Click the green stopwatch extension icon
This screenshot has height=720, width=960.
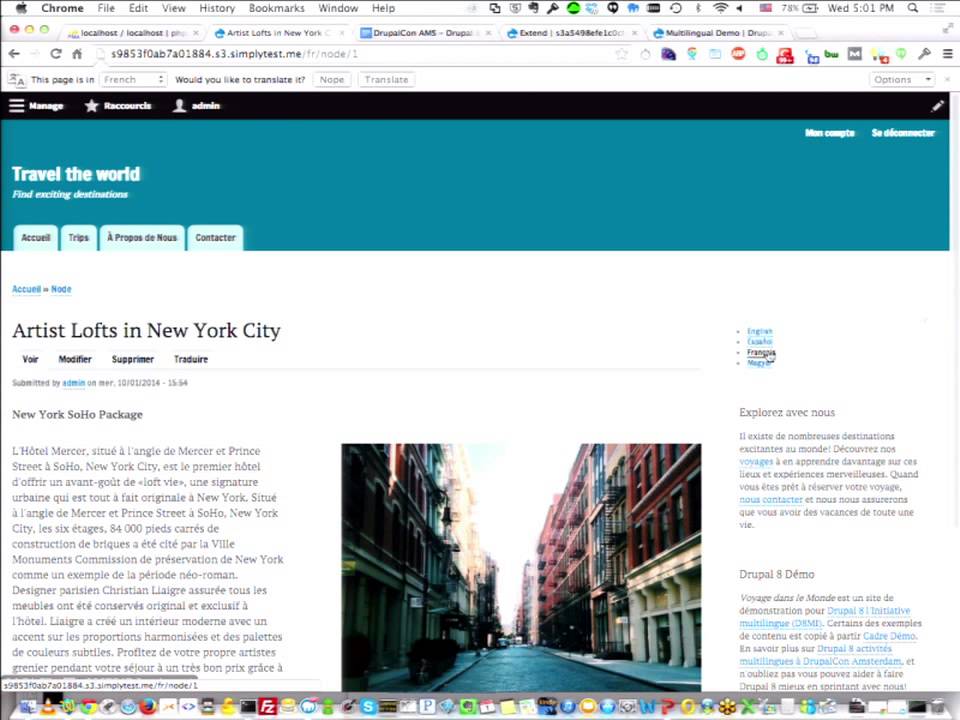pyautogui.click(x=762, y=54)
